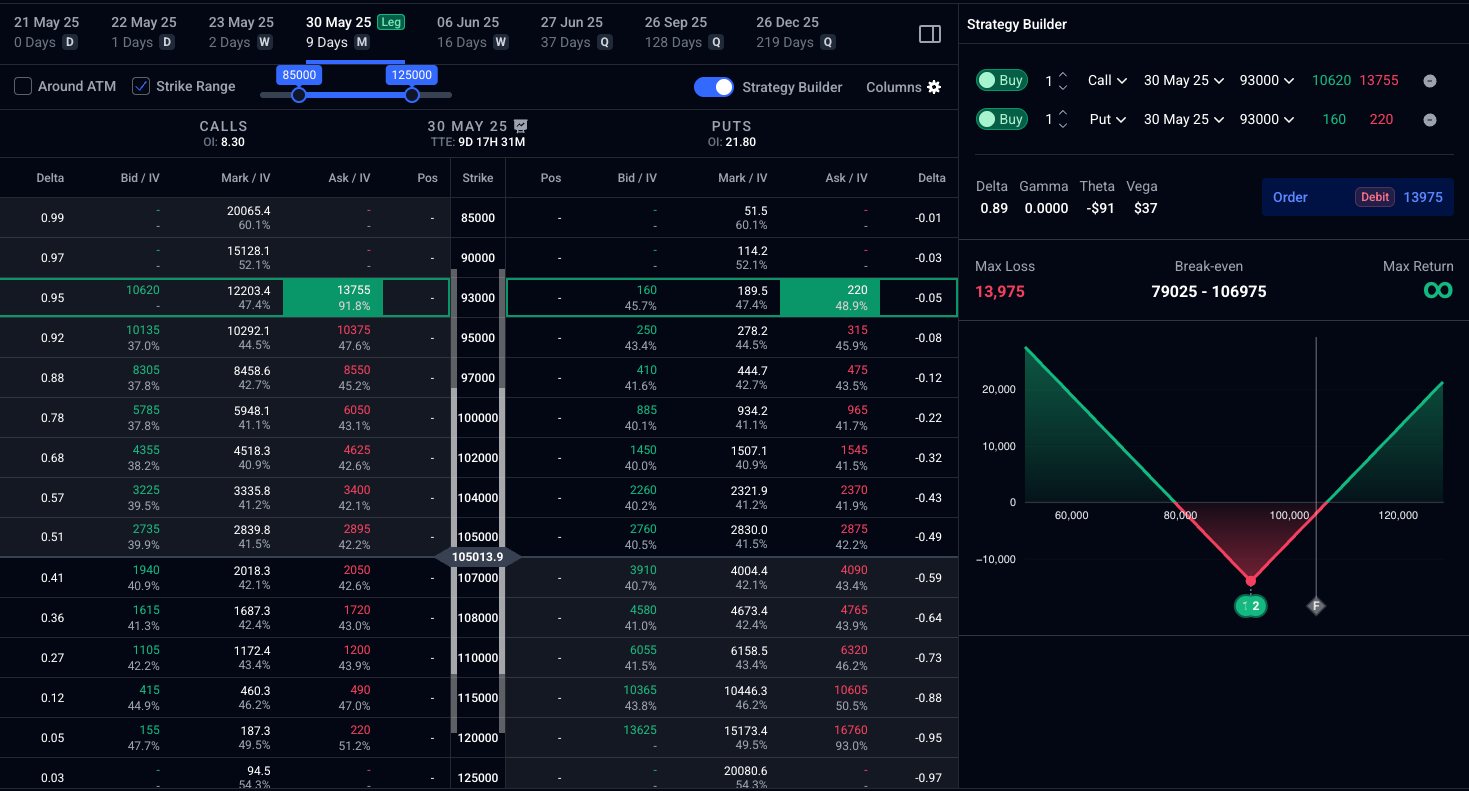Switch Call leg Buy toggle to Sell

tap(1001, 81)
